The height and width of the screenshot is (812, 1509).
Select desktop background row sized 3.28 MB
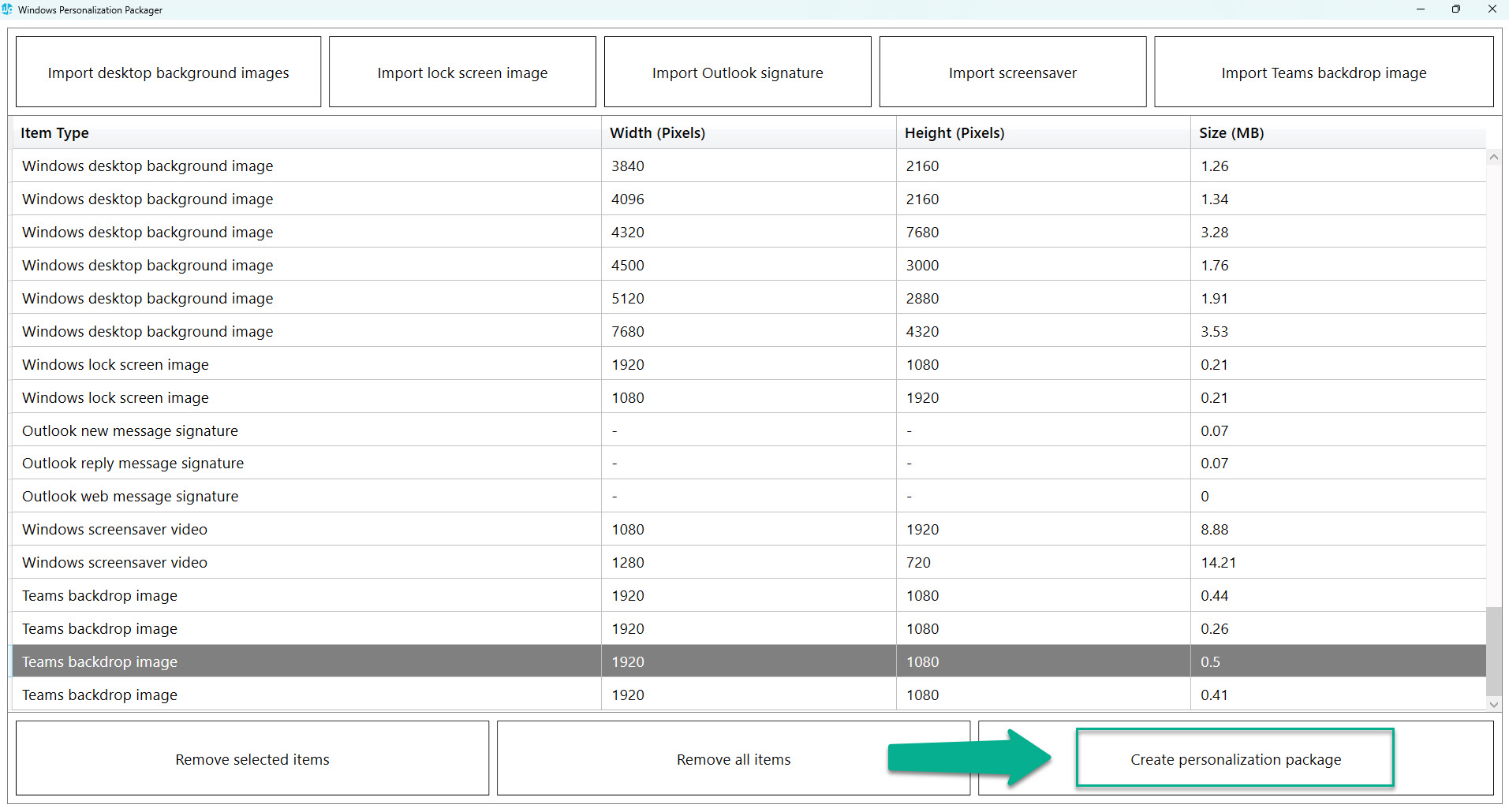pyautogui.click(x=749, y=232)
